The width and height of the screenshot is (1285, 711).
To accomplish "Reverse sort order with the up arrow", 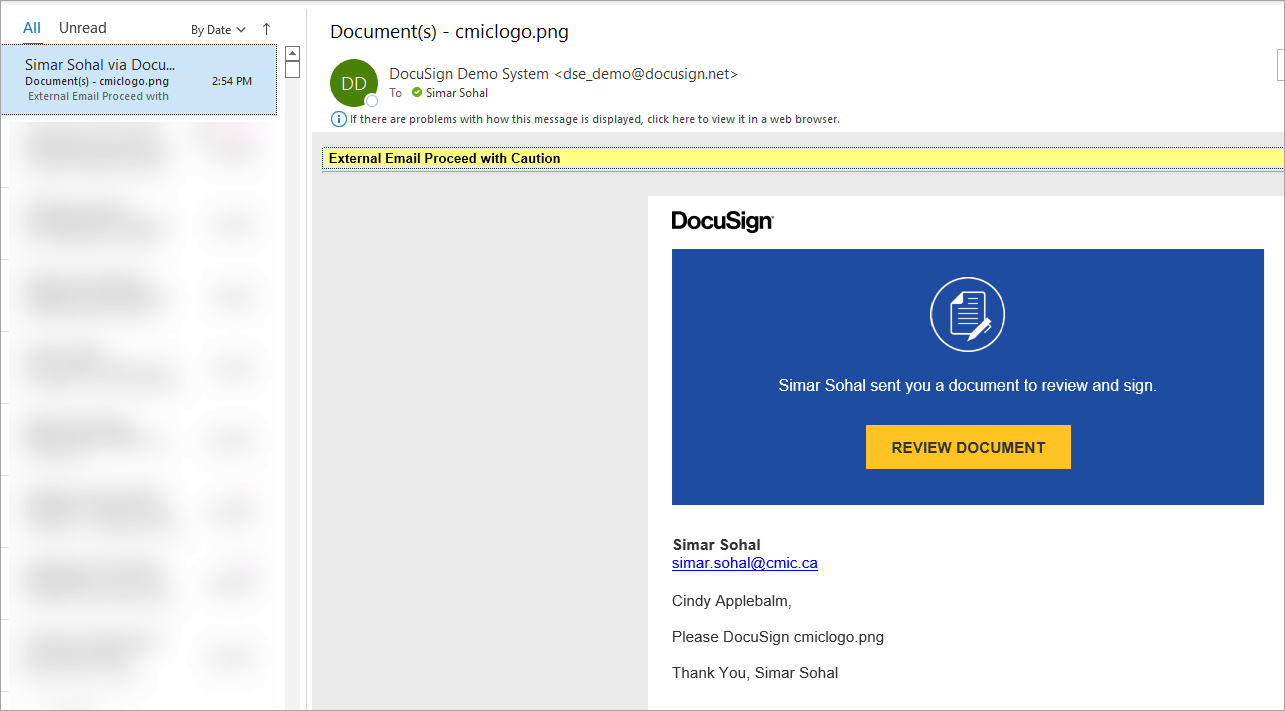I will (266, 29).
